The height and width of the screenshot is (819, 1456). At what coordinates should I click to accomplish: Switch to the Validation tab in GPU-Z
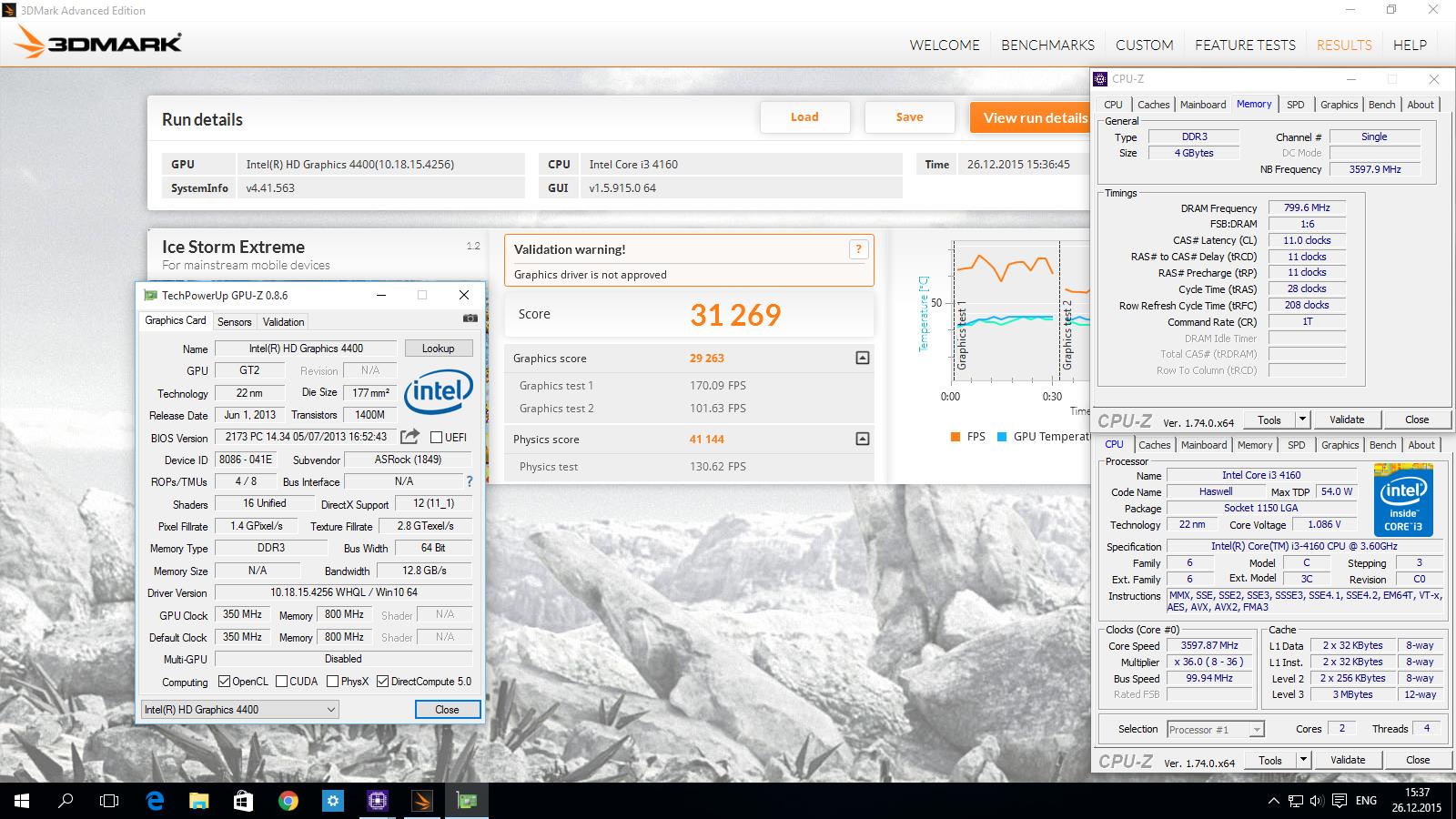click(x=283, y=321)
